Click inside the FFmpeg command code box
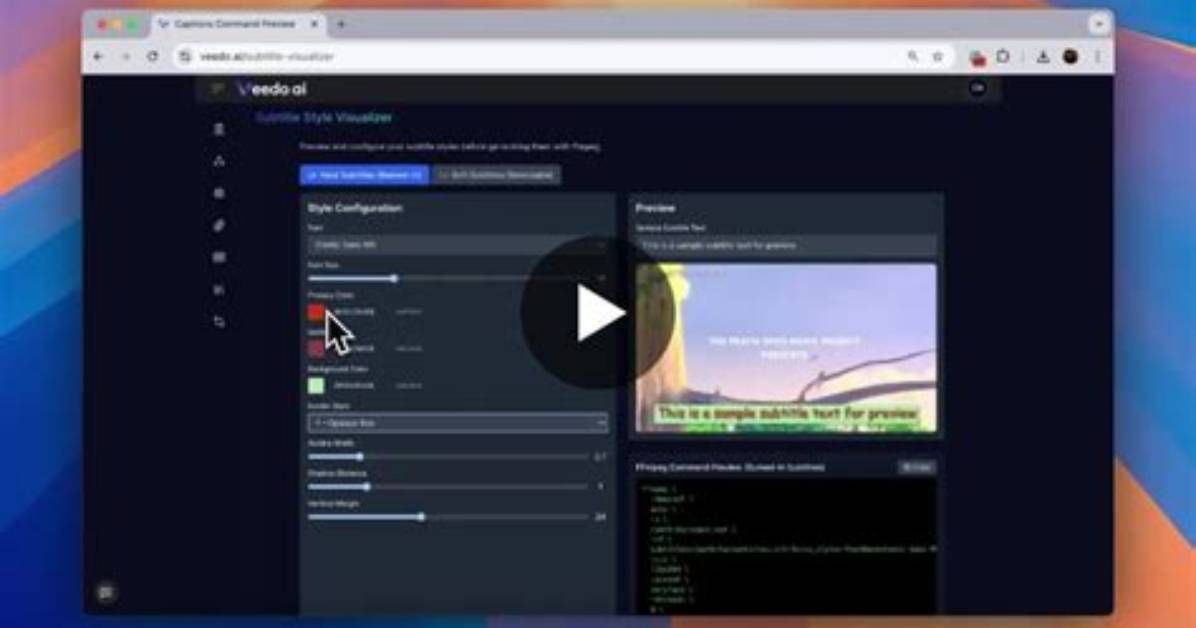The width and height of the screenshot is (1196, 628). pos(786,546)
